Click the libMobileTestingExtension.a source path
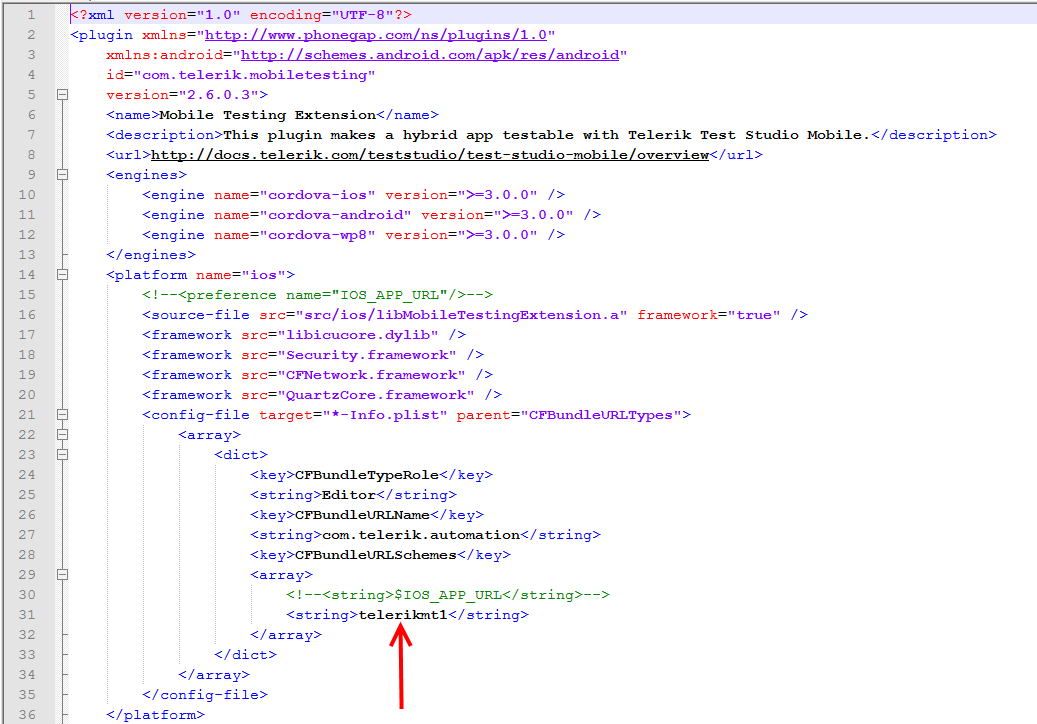This screenshot has width=1037, height=724. [x=461, y=315]
